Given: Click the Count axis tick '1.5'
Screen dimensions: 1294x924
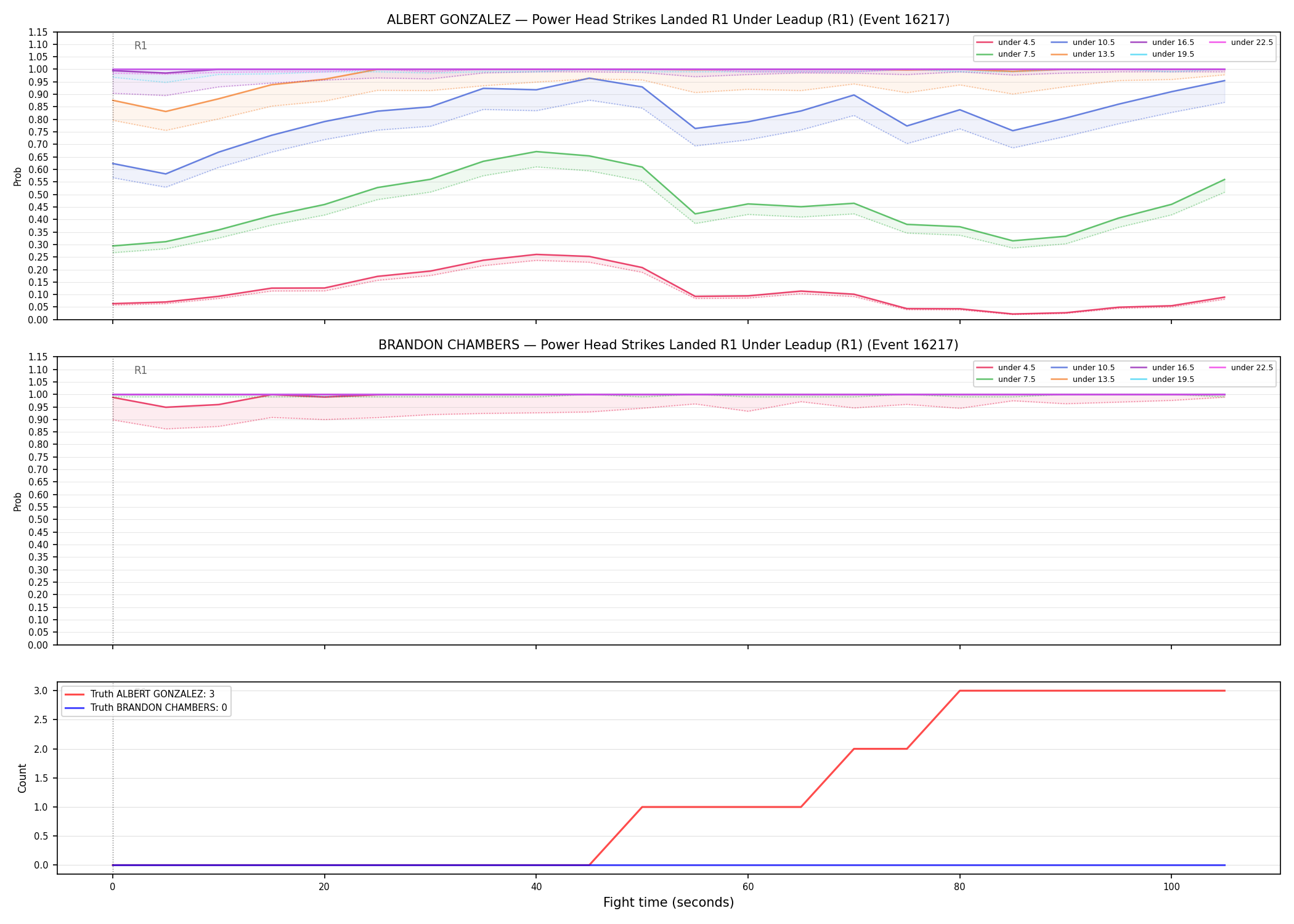Looking at the screenshot, I should 41,778.
